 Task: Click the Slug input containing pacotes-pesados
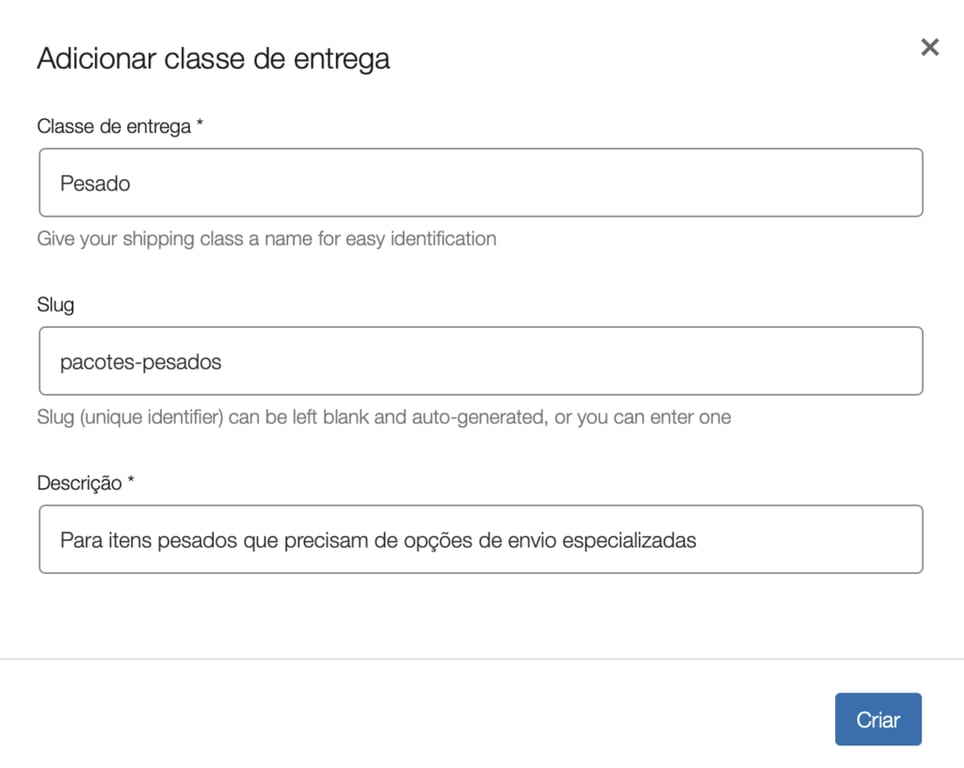480,361
